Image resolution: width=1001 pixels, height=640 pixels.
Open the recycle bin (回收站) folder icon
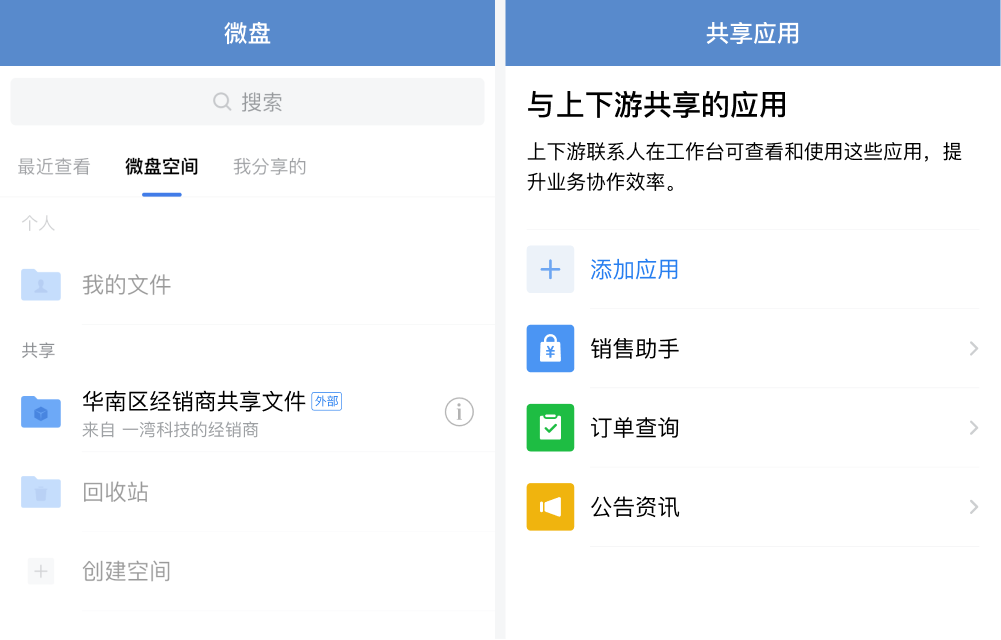[41, 491]
